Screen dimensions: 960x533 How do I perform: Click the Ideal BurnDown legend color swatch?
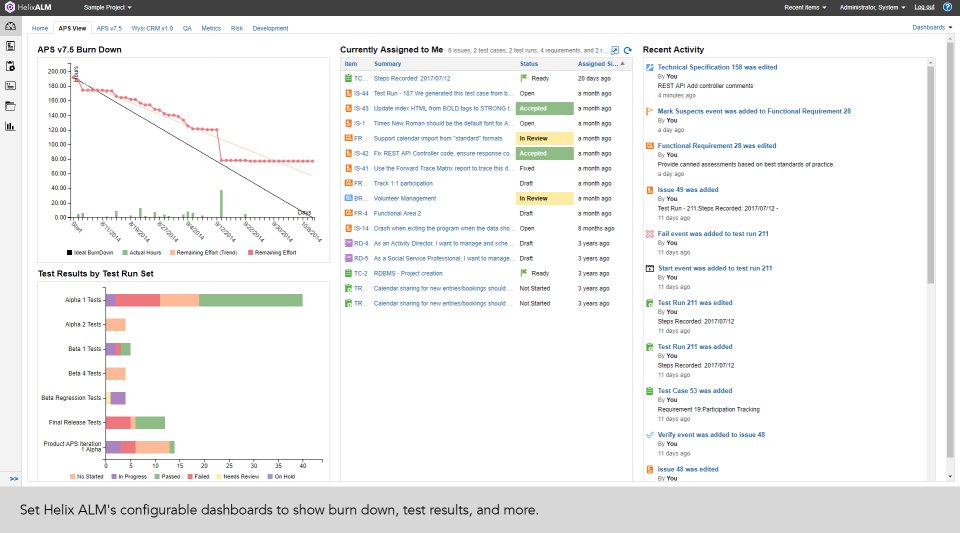[x=68, y=252]
